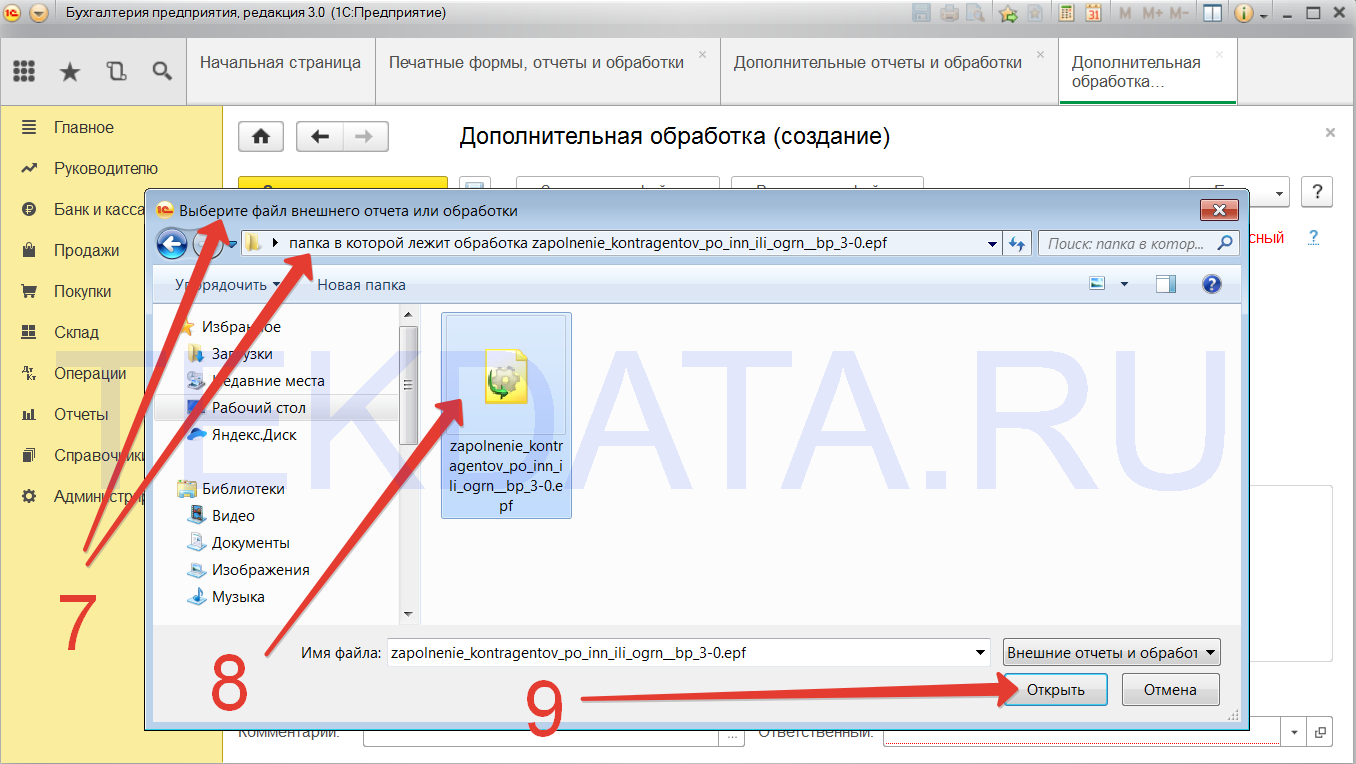This screenshot has height=764, width=1356.
Task: Open the calendar icon in the title bar
Action: [1093, 13]
